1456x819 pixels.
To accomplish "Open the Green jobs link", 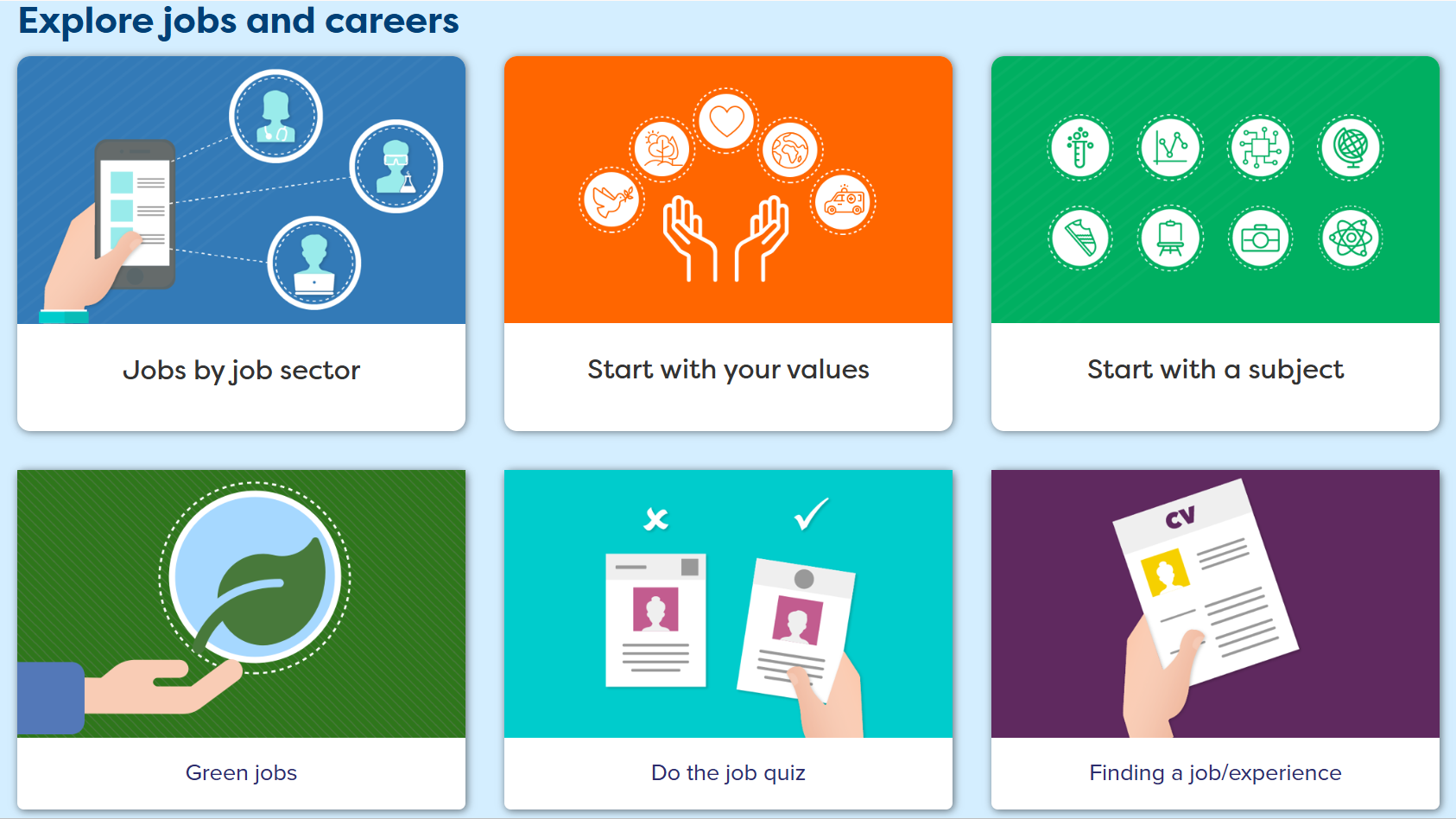I will pos(241,772).
